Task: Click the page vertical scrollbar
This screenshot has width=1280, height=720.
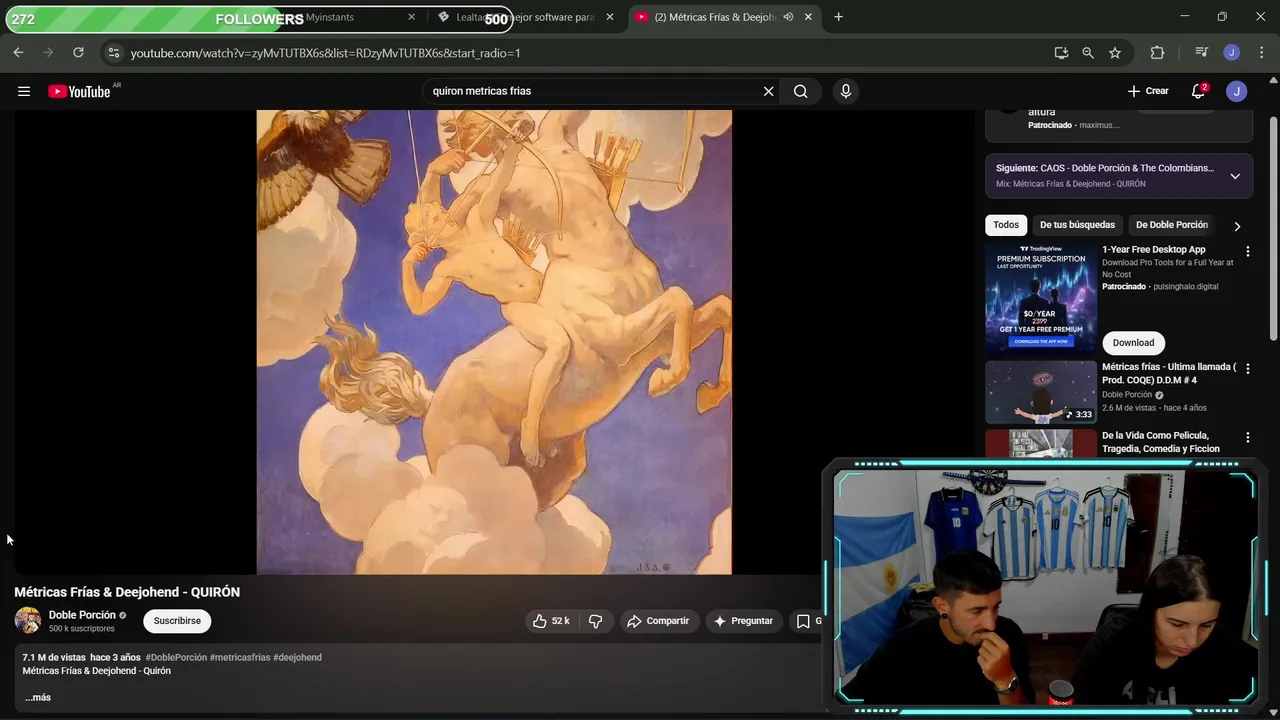Action: [x=1273, y=230]
